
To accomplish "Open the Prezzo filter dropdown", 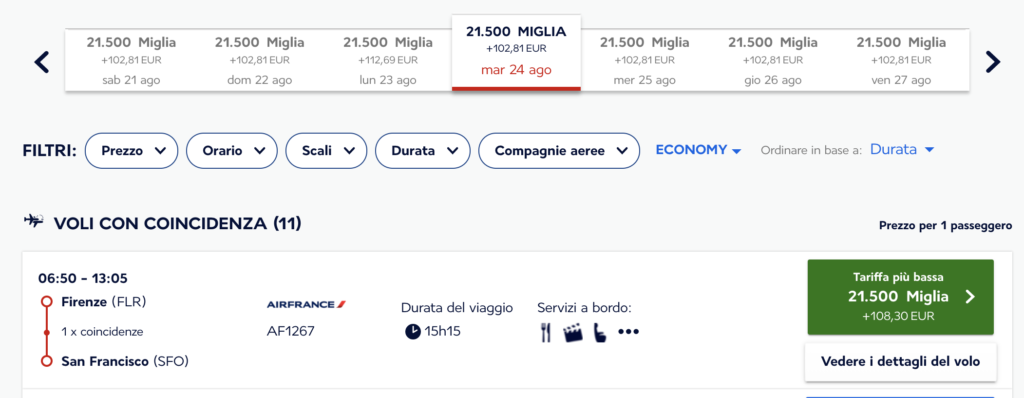I will click(x=131, y=151).
